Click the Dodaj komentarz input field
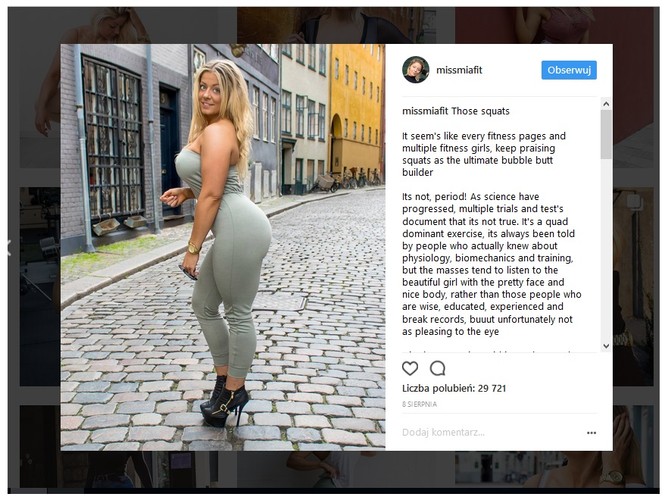The height and width of the screenshot is (500, 668). tap(492, 433)
